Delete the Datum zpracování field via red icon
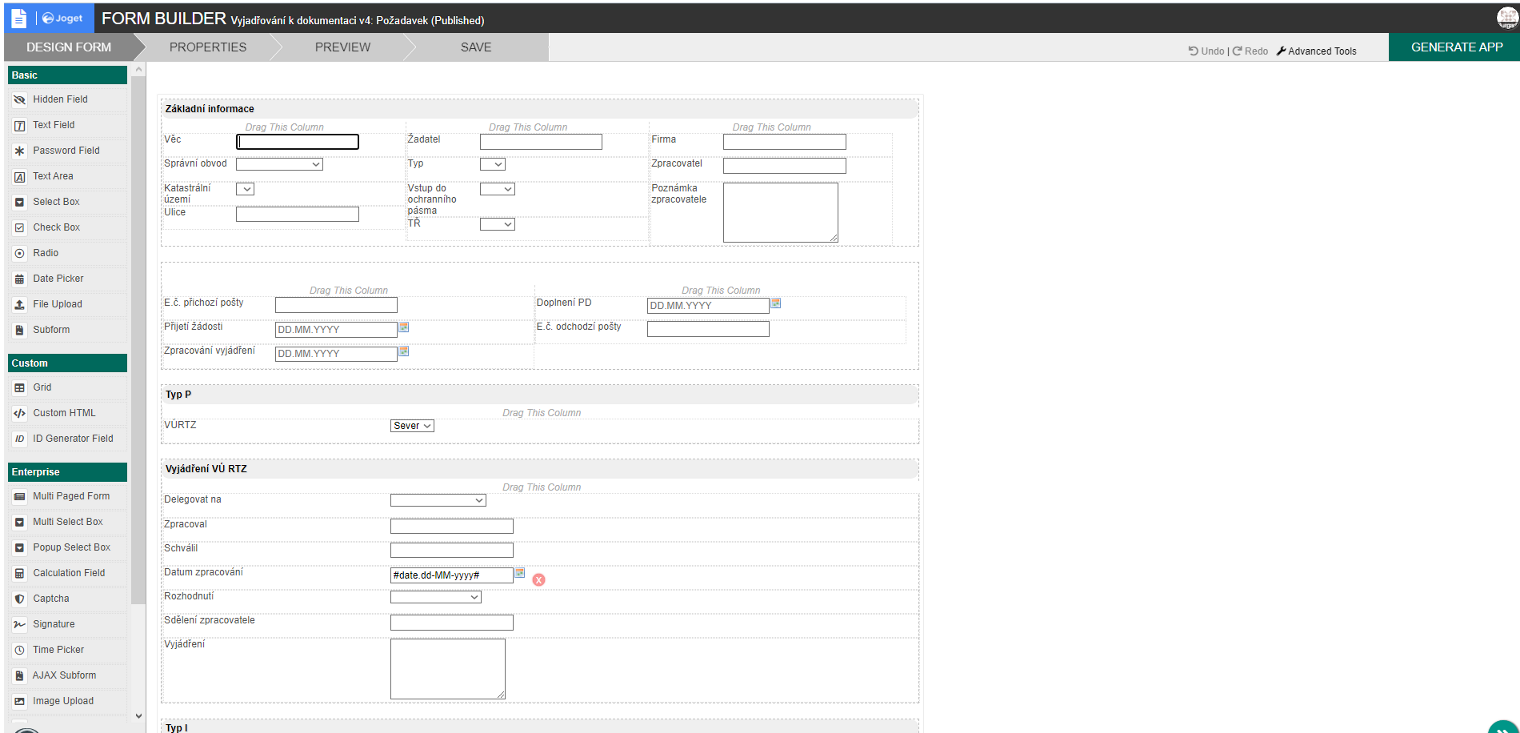Image resolution: width=1520 pixels, height=733 pixels. click(x=539, y=579)
